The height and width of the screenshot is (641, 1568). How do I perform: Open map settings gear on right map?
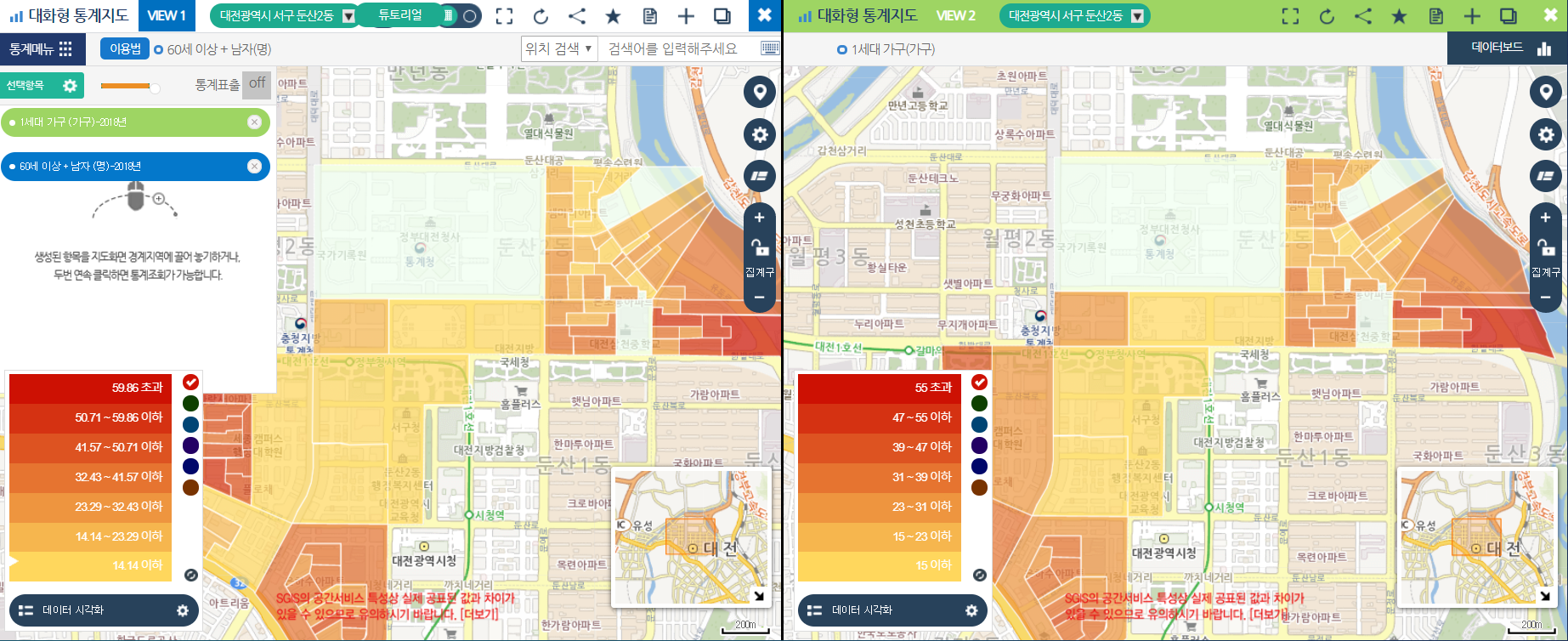point(1545,134)
